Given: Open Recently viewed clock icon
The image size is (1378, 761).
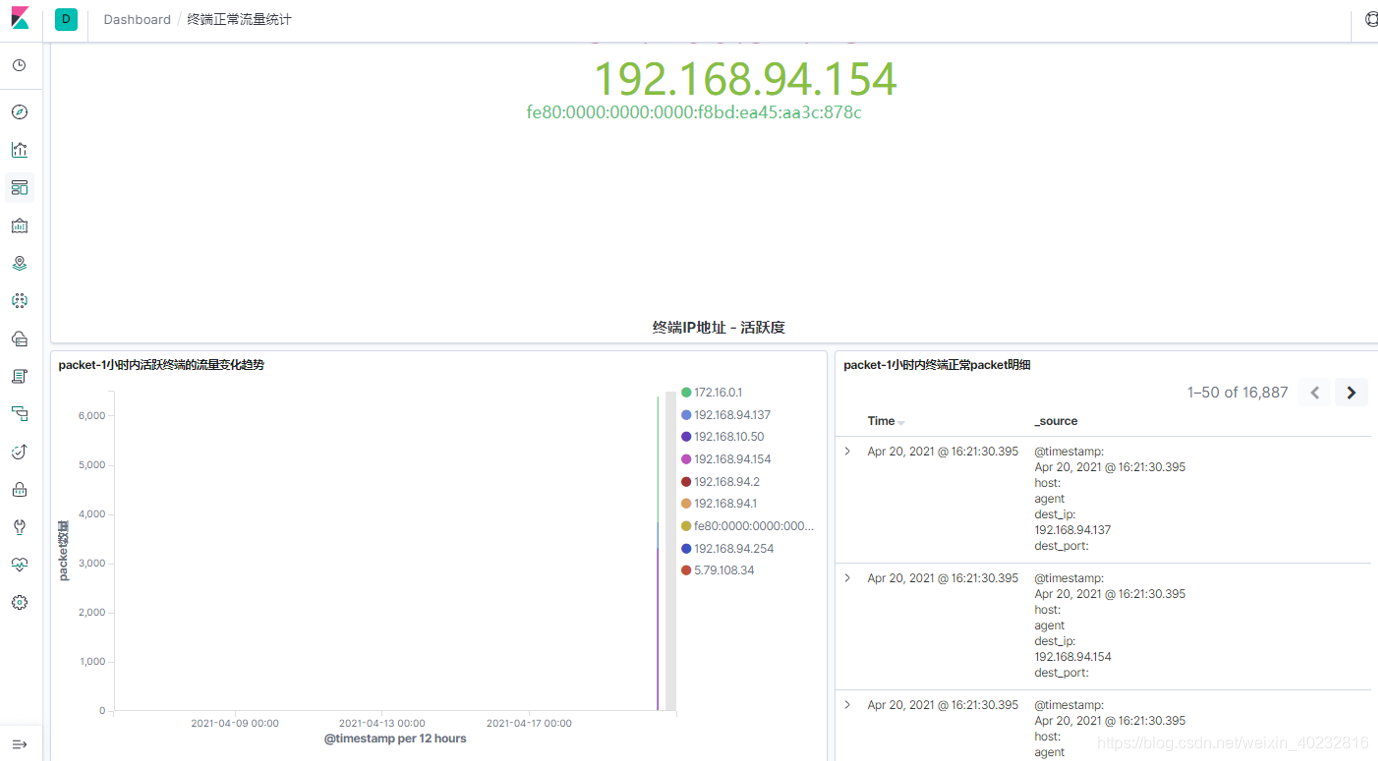Looking at the screenshot, I should point(19,65).
